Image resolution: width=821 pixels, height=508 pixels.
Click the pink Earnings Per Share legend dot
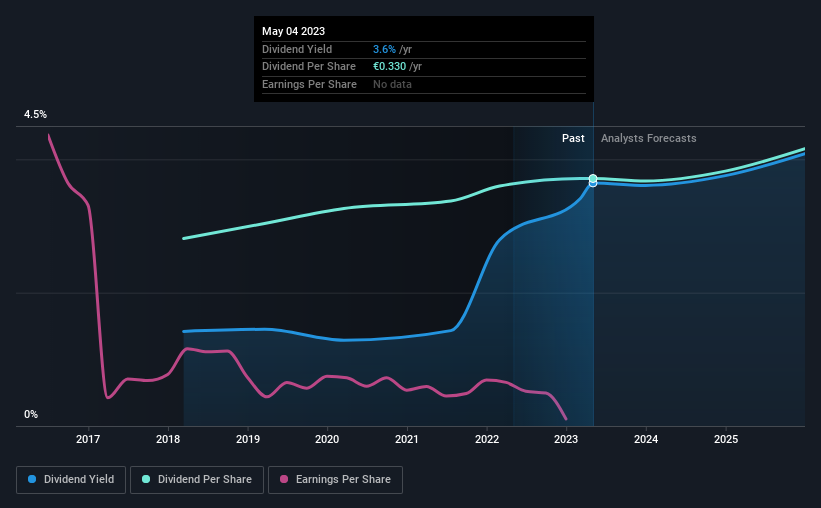coord(284,479)
